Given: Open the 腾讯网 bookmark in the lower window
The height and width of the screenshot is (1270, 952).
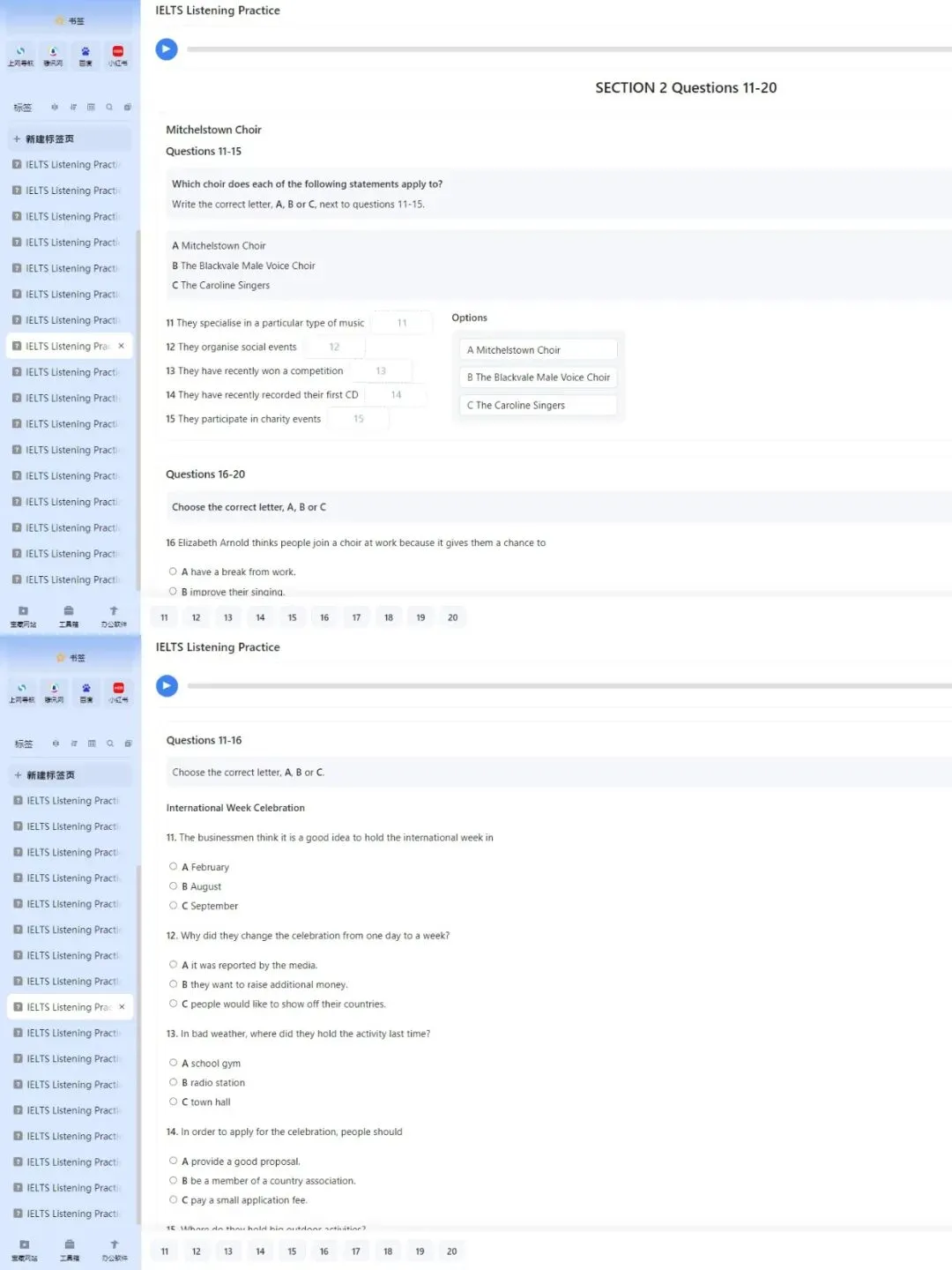Looking at the screenshot, I should pyautogui.click(x=54, y=692).
